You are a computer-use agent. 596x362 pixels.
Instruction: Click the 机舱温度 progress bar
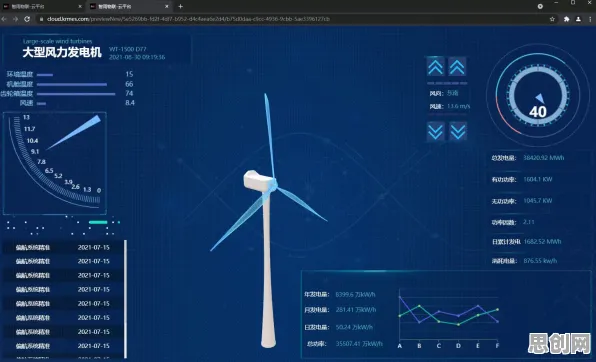point(72,84)
